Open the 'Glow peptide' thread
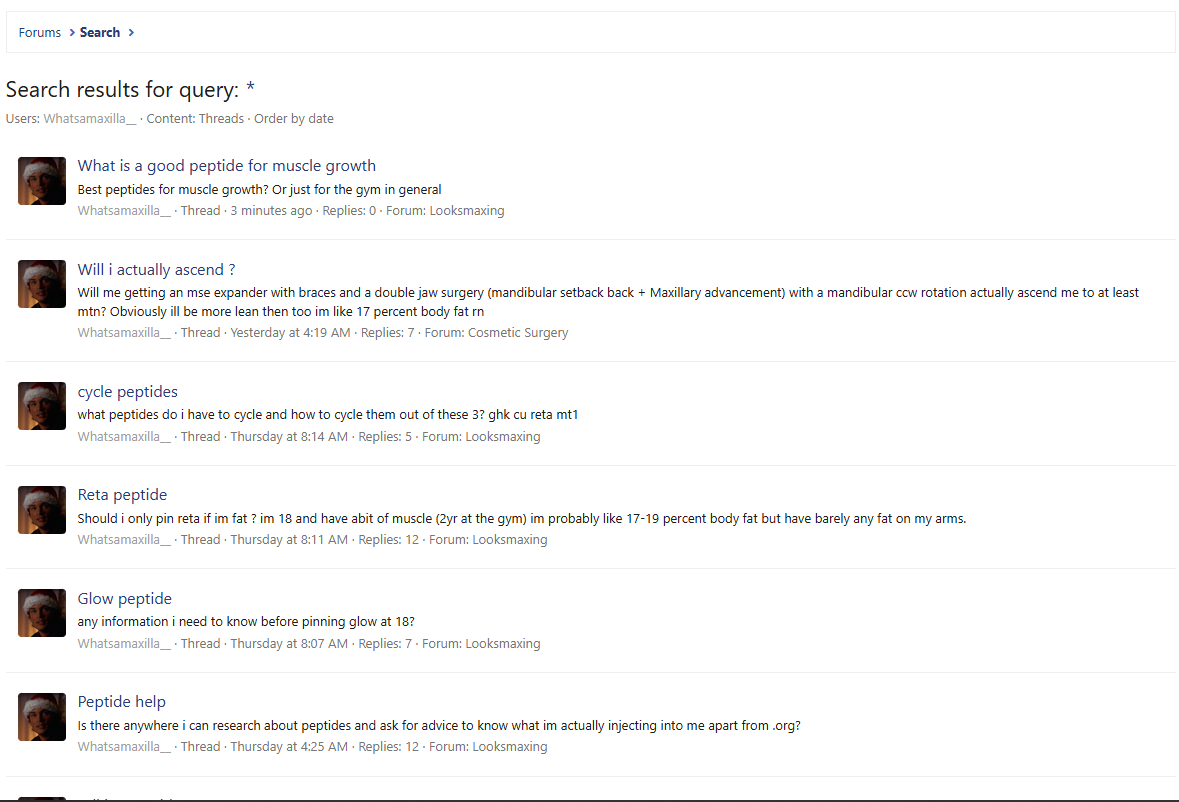1179x802 pixels. click(125, 599)
